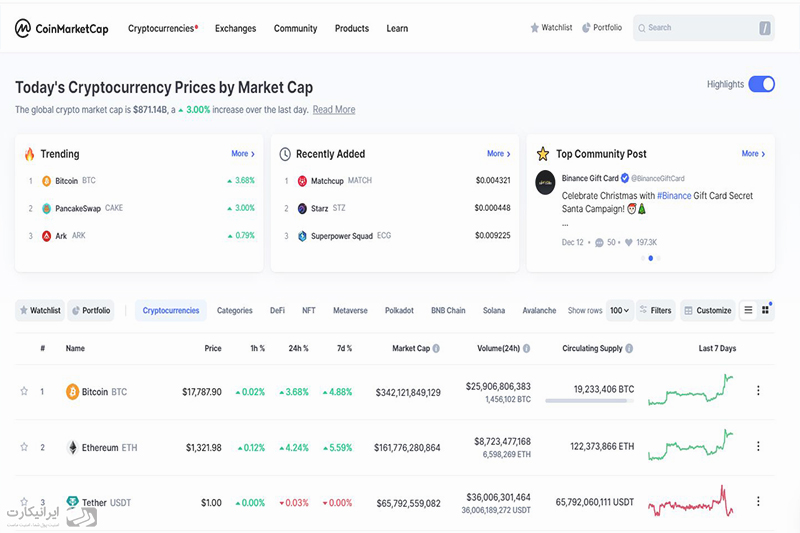Open the Show rows 100 dropdown
Image resolution: width=800 pixels, height=533 pixels.
[x=619, y=310]
